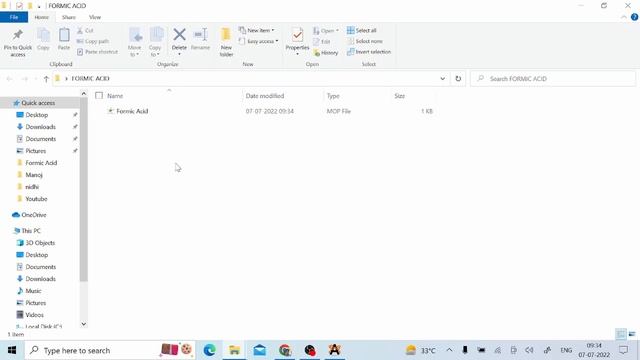
Task: Open the nidhi folder in sidebar
Action: click(x=32, y=187)
